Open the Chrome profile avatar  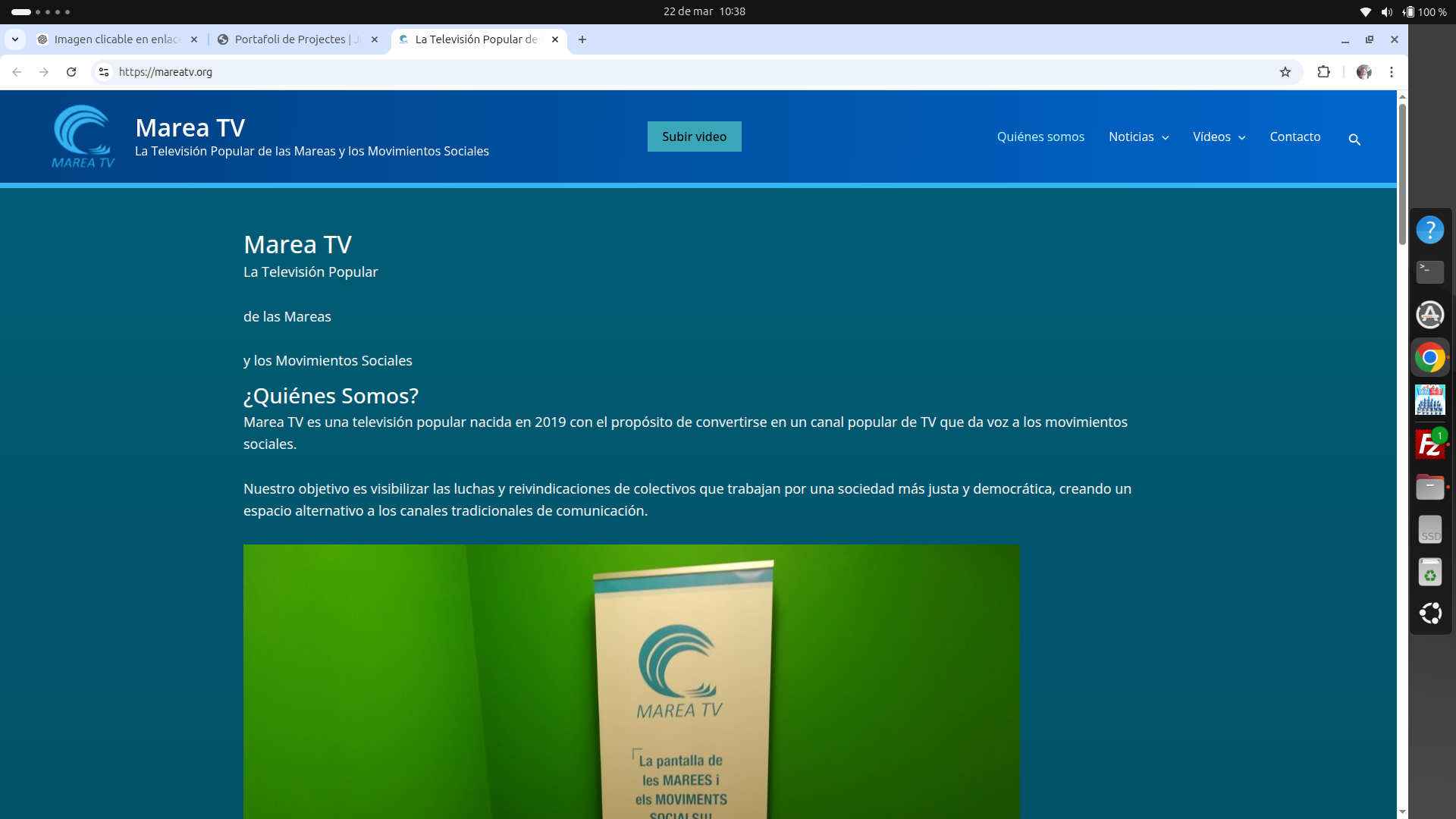[1364, 72]
